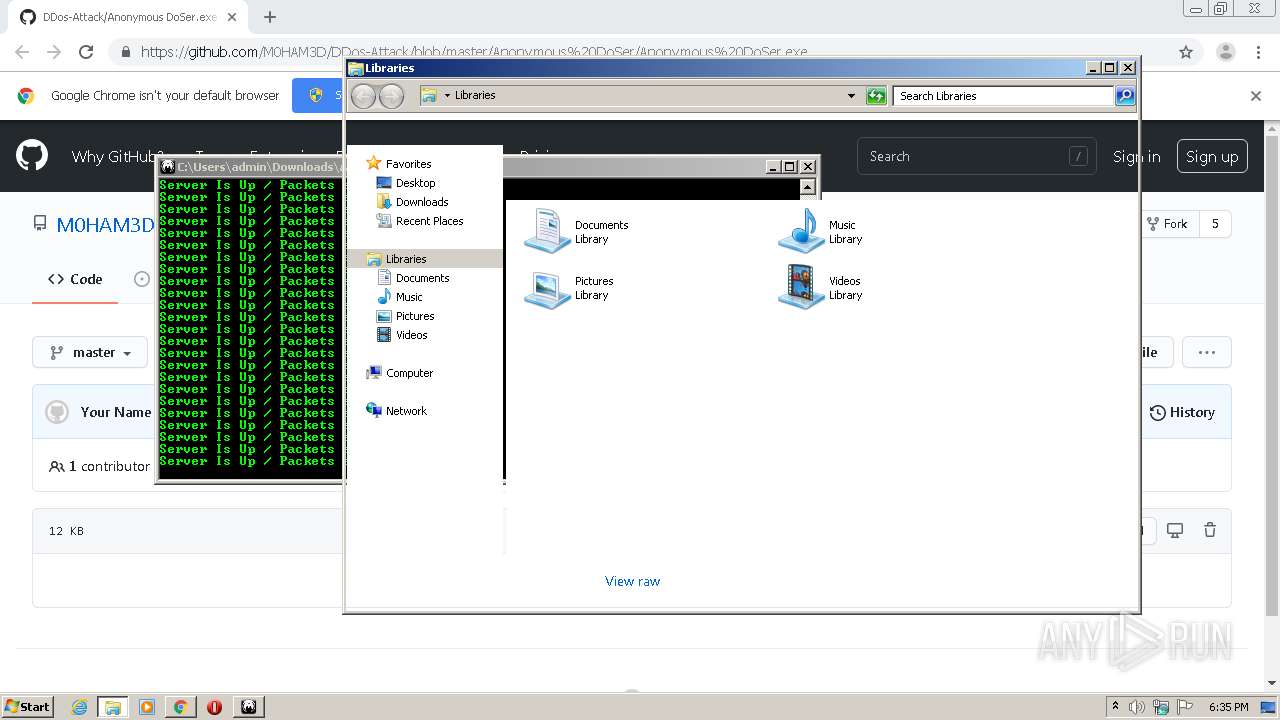Open the Pictures Library icon in main pane

[x=547, y=288]
